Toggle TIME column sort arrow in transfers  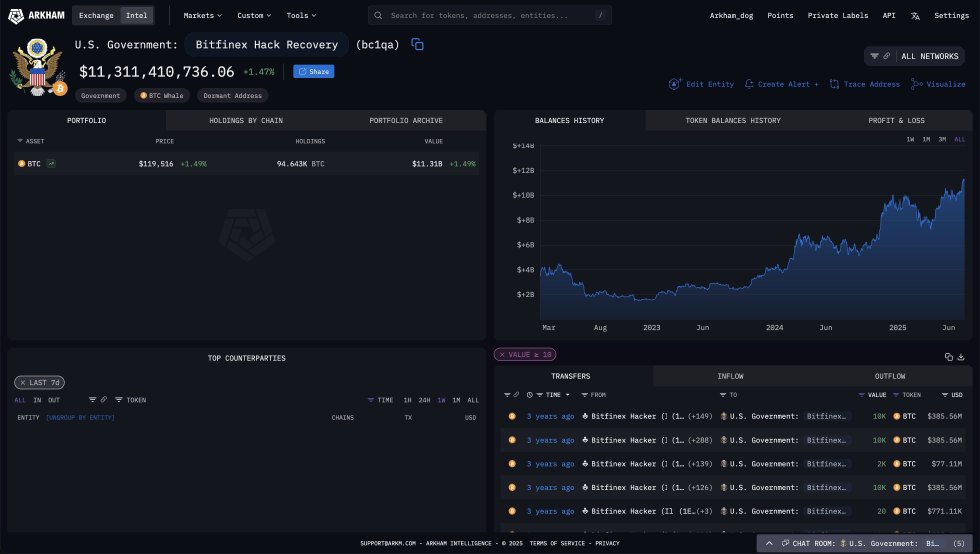tap(568, 395)
